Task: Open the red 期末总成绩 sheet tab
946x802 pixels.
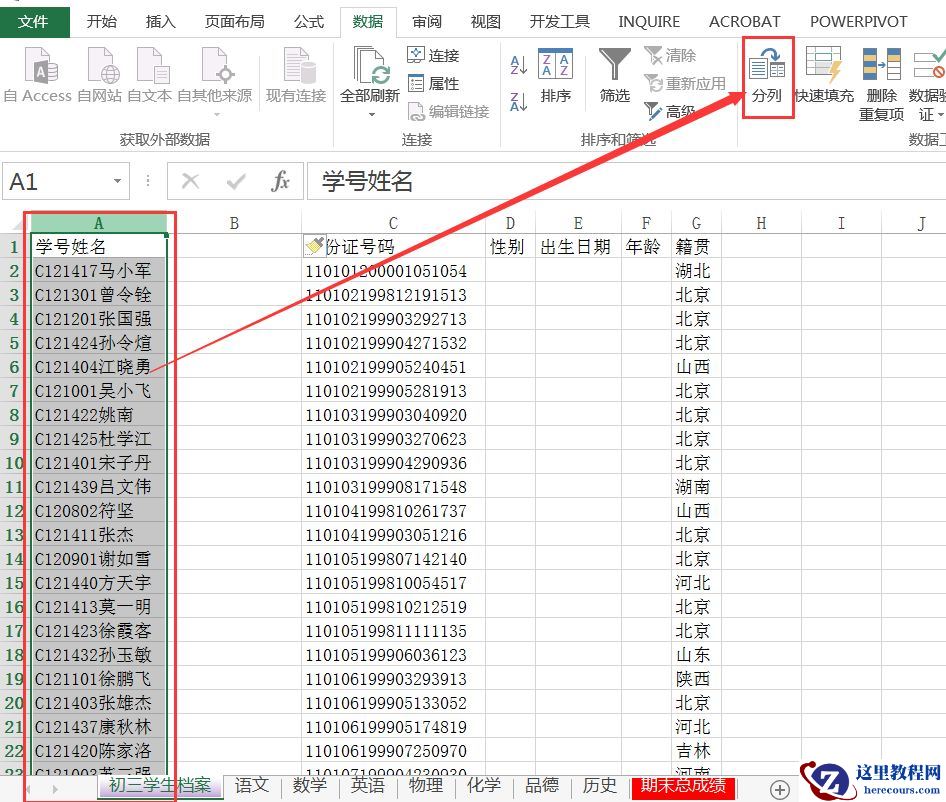Action: point(683,787)
